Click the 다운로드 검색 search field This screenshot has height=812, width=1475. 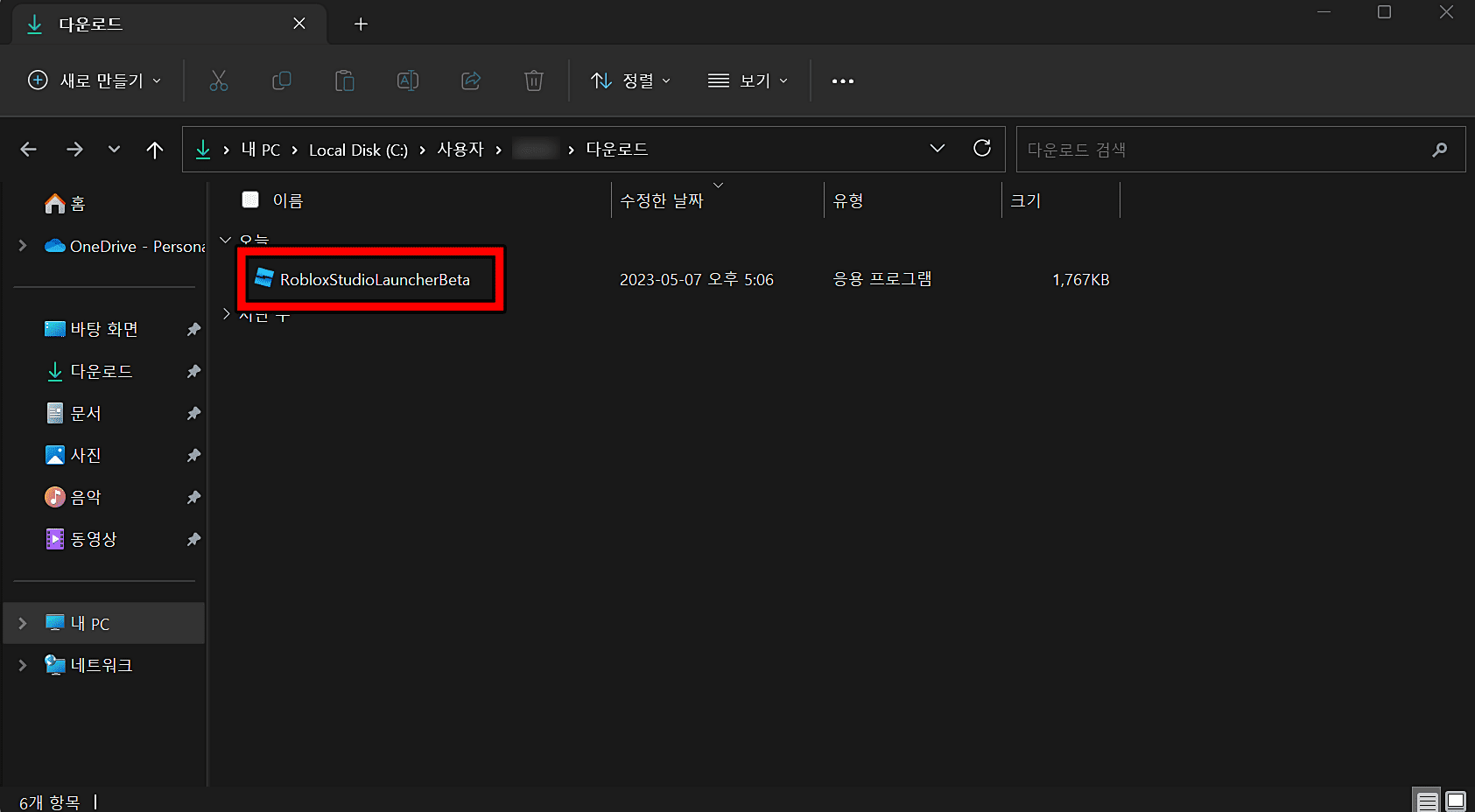coord(1240,150)
